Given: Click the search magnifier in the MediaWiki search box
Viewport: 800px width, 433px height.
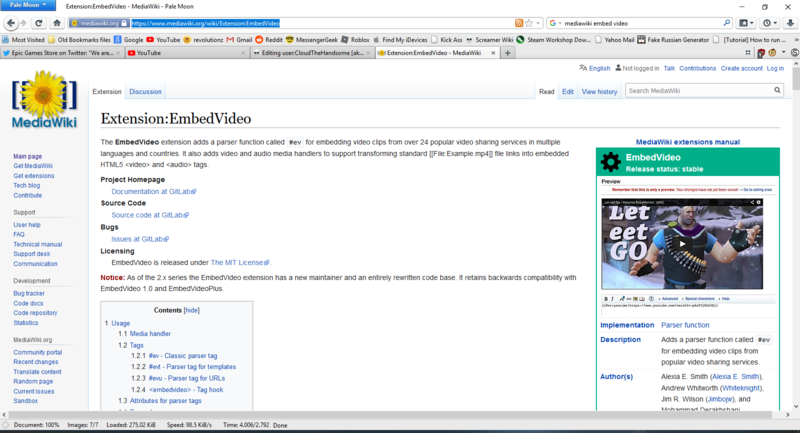Looking at the screenshot, I should click(777, 90).
